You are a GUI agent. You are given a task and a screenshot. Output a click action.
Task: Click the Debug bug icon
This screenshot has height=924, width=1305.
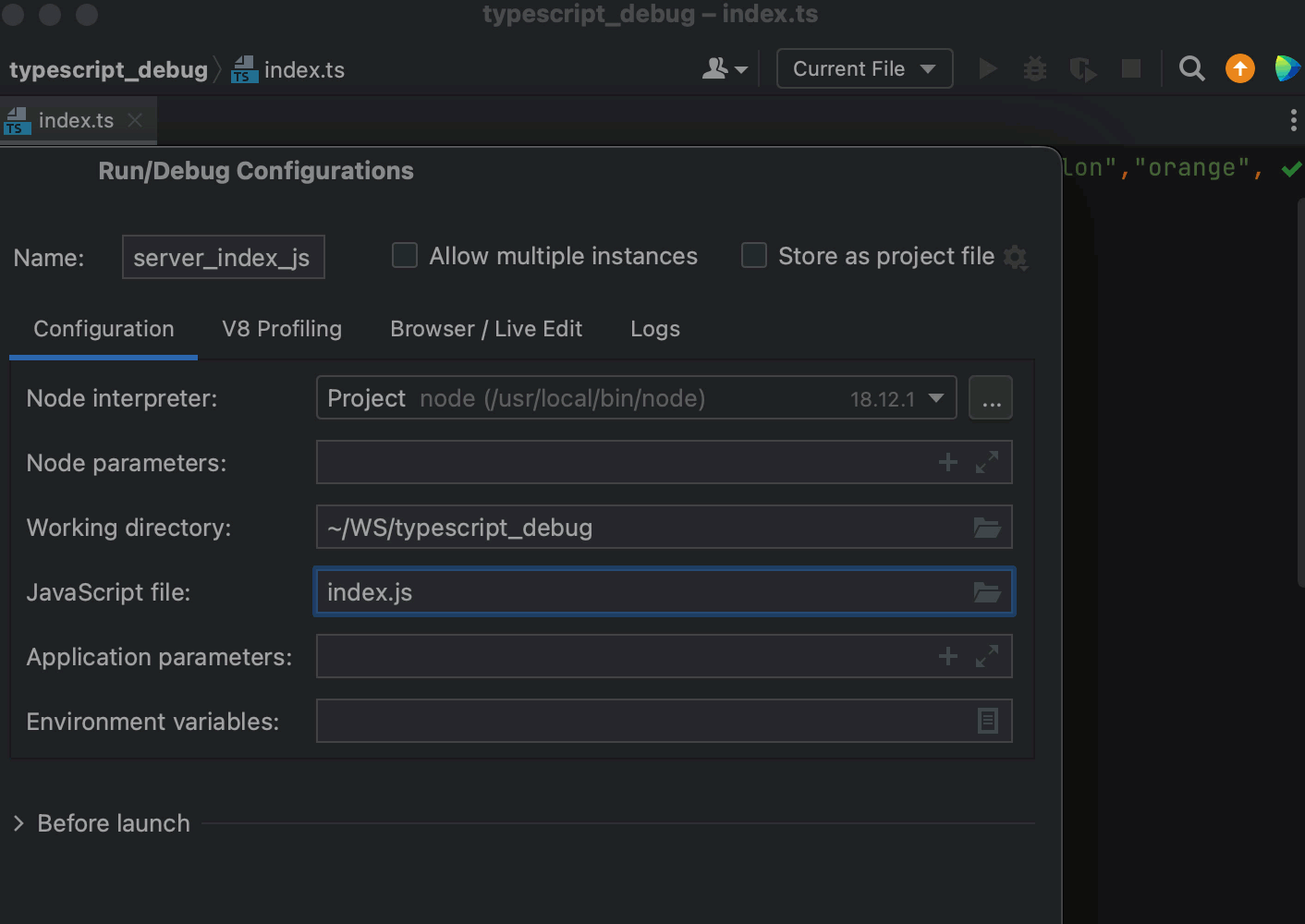coord(1035,69)
